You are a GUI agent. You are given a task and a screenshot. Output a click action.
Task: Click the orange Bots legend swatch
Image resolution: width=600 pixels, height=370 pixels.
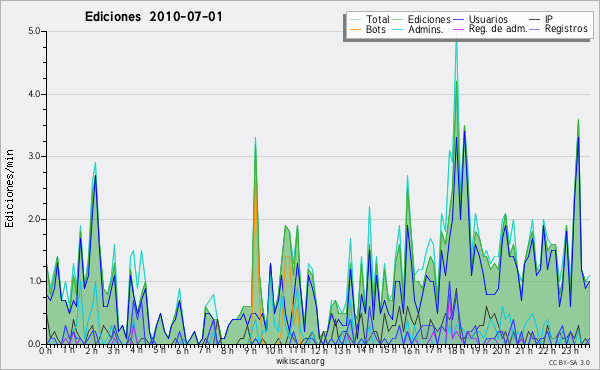point(356,29)
